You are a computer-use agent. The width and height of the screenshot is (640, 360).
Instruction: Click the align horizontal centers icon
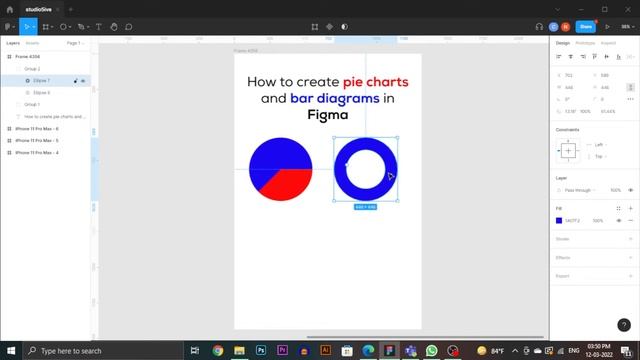coord(571,57)
